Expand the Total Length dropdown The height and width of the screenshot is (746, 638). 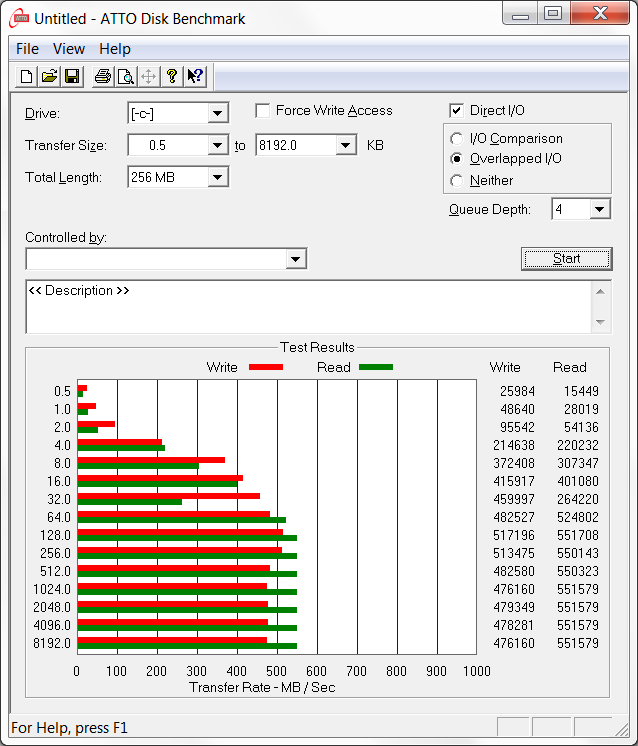click(x=218, y=178)
